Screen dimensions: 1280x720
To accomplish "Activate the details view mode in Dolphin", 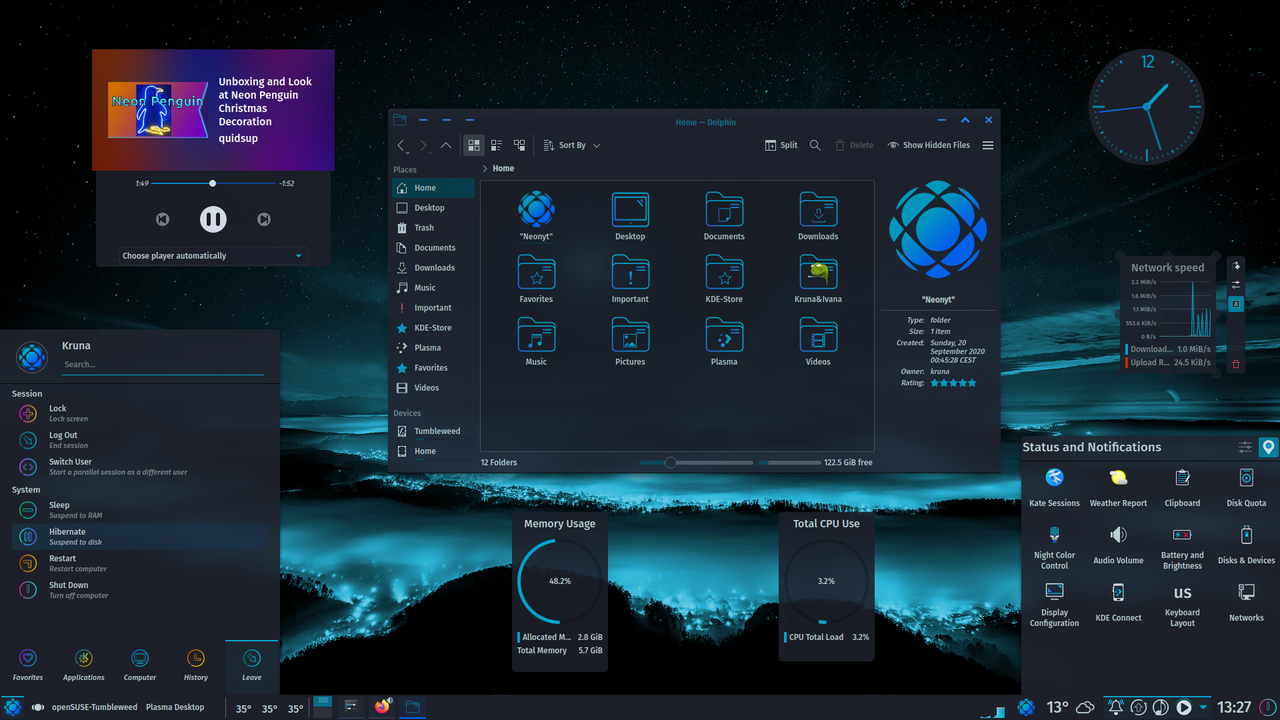I will [519, 145].
